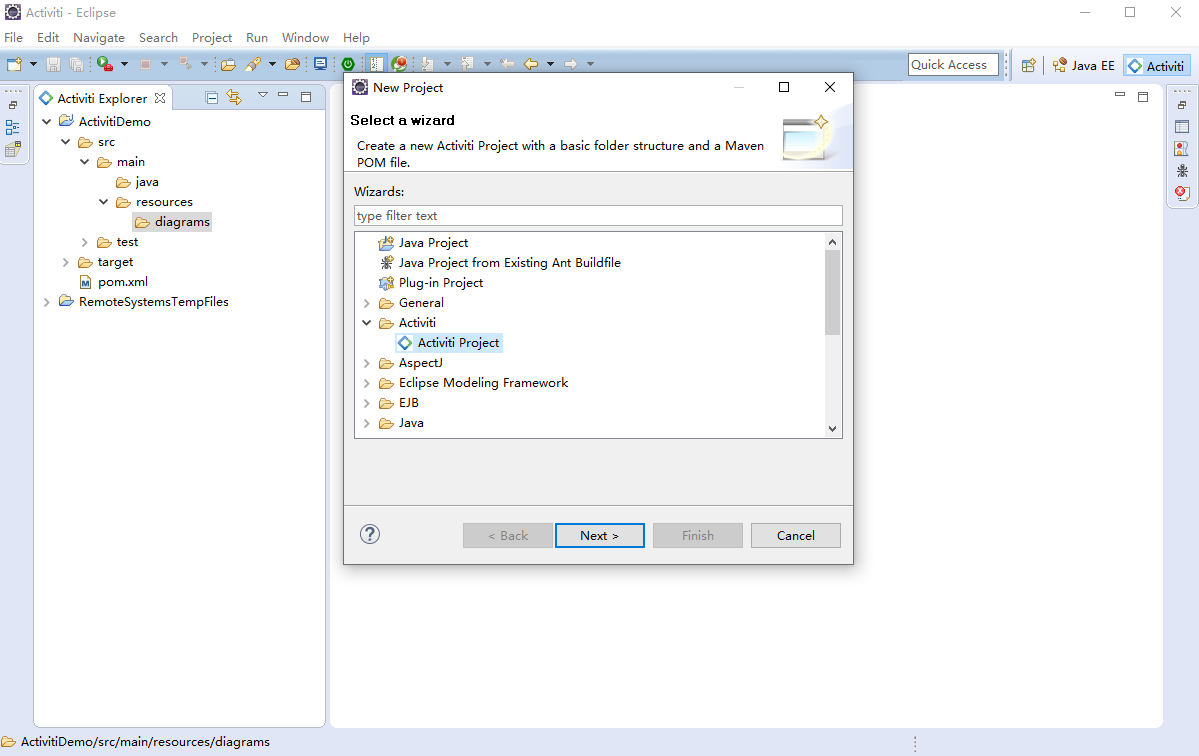Close the Activiti Explorer tab via X
The height and width of the screenshot is (756, 1199).
160,98
